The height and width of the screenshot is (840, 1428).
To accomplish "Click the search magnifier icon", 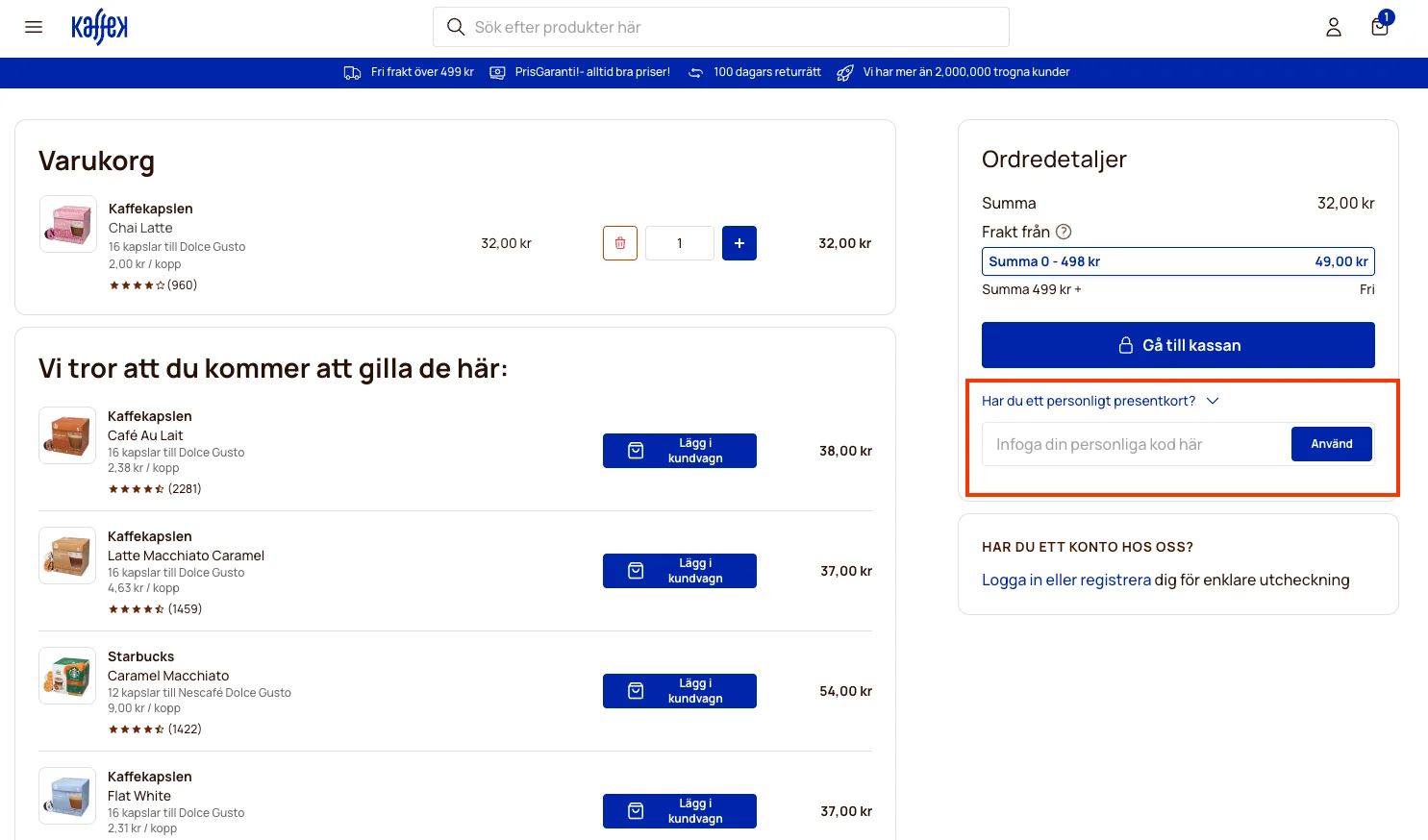I will [x=455, y=27].
